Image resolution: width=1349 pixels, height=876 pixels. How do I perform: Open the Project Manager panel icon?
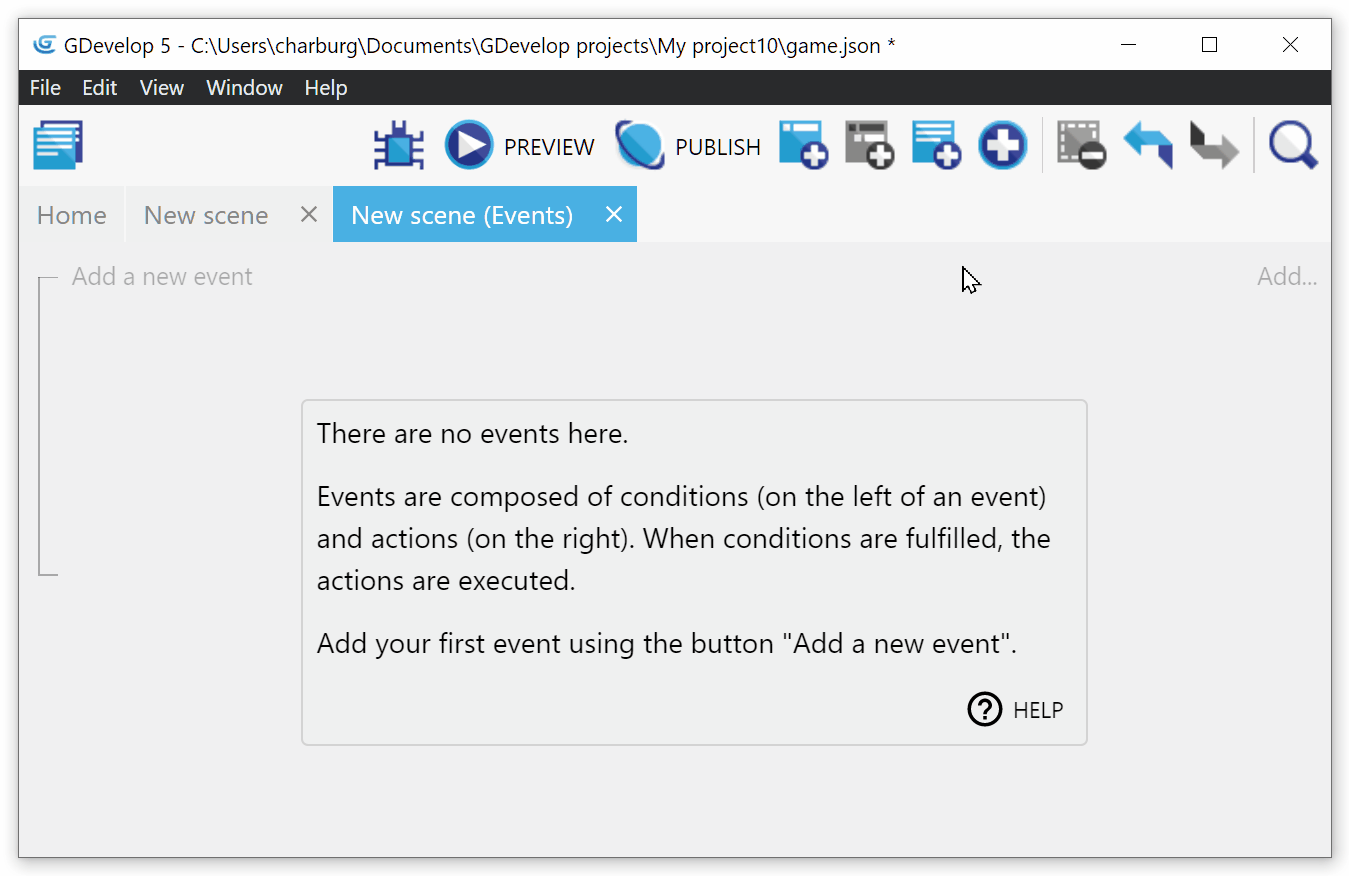coord(58,146)
